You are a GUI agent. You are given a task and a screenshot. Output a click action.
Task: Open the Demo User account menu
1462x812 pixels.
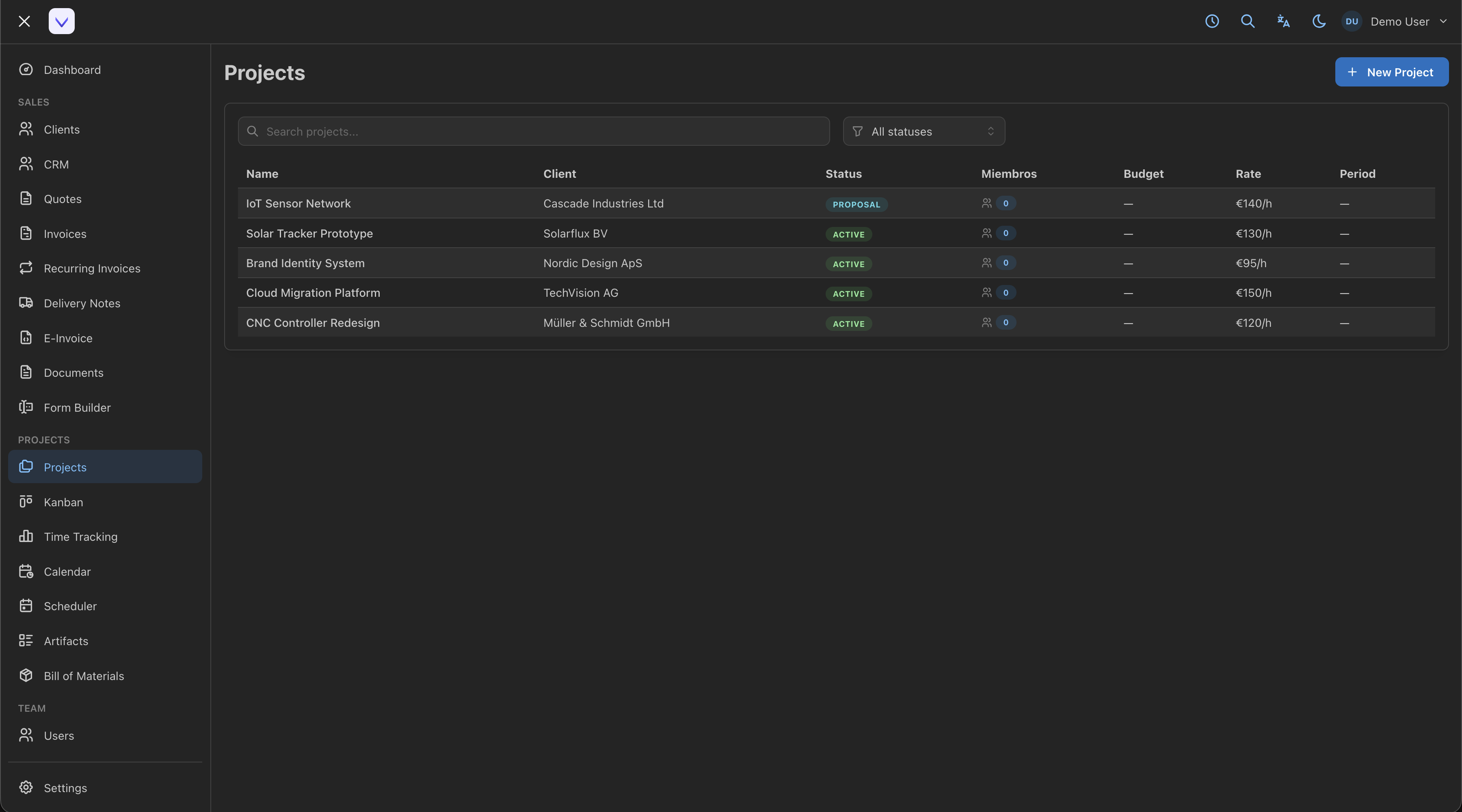pos(1399,22)
